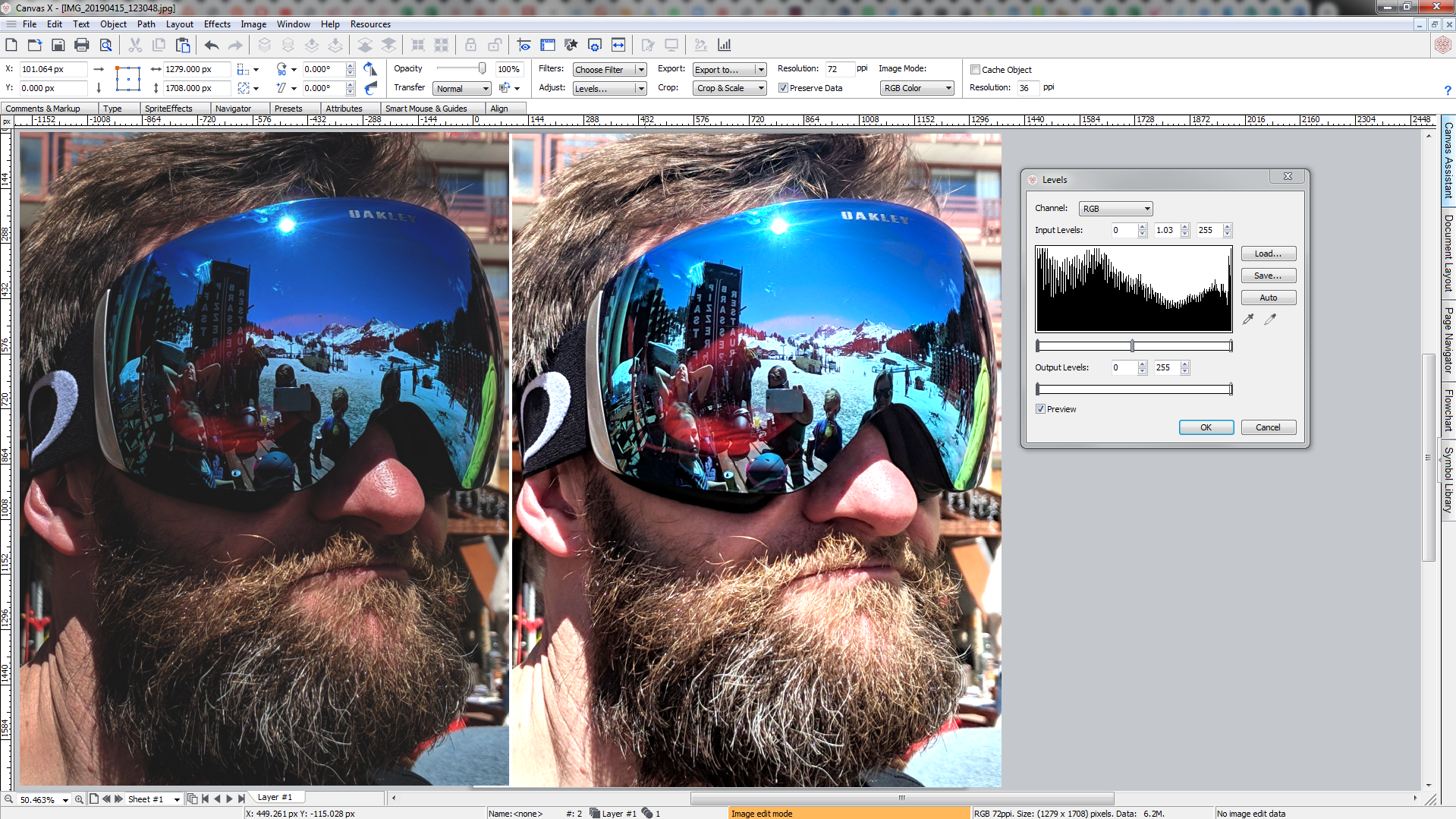This screenshot has height=819, width=1456.
Task: Click the Print icon in toolbar
Action: pos(82,46)
